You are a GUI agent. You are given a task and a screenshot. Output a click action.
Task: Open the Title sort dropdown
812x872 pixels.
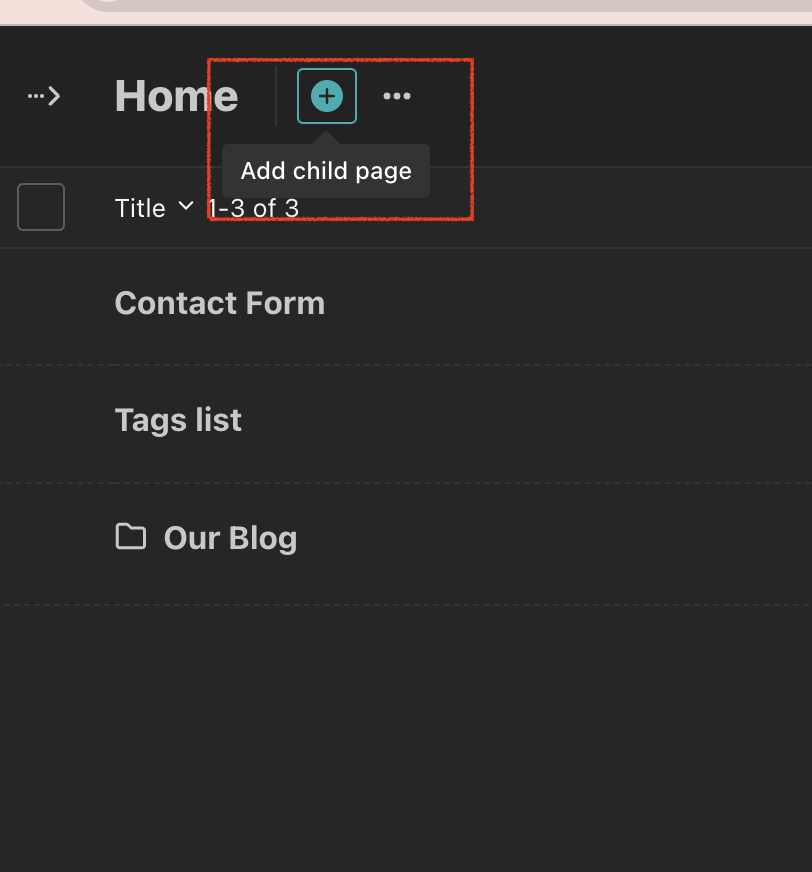tap(154, 208)
